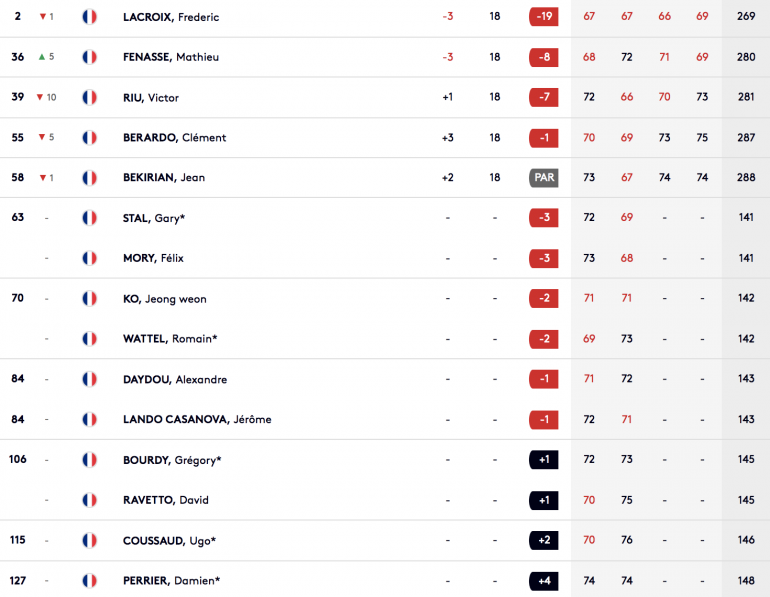
Task: Click the red down arrow marked 10 for Riu
Action: pyautogui.click(x=40, y=97)
